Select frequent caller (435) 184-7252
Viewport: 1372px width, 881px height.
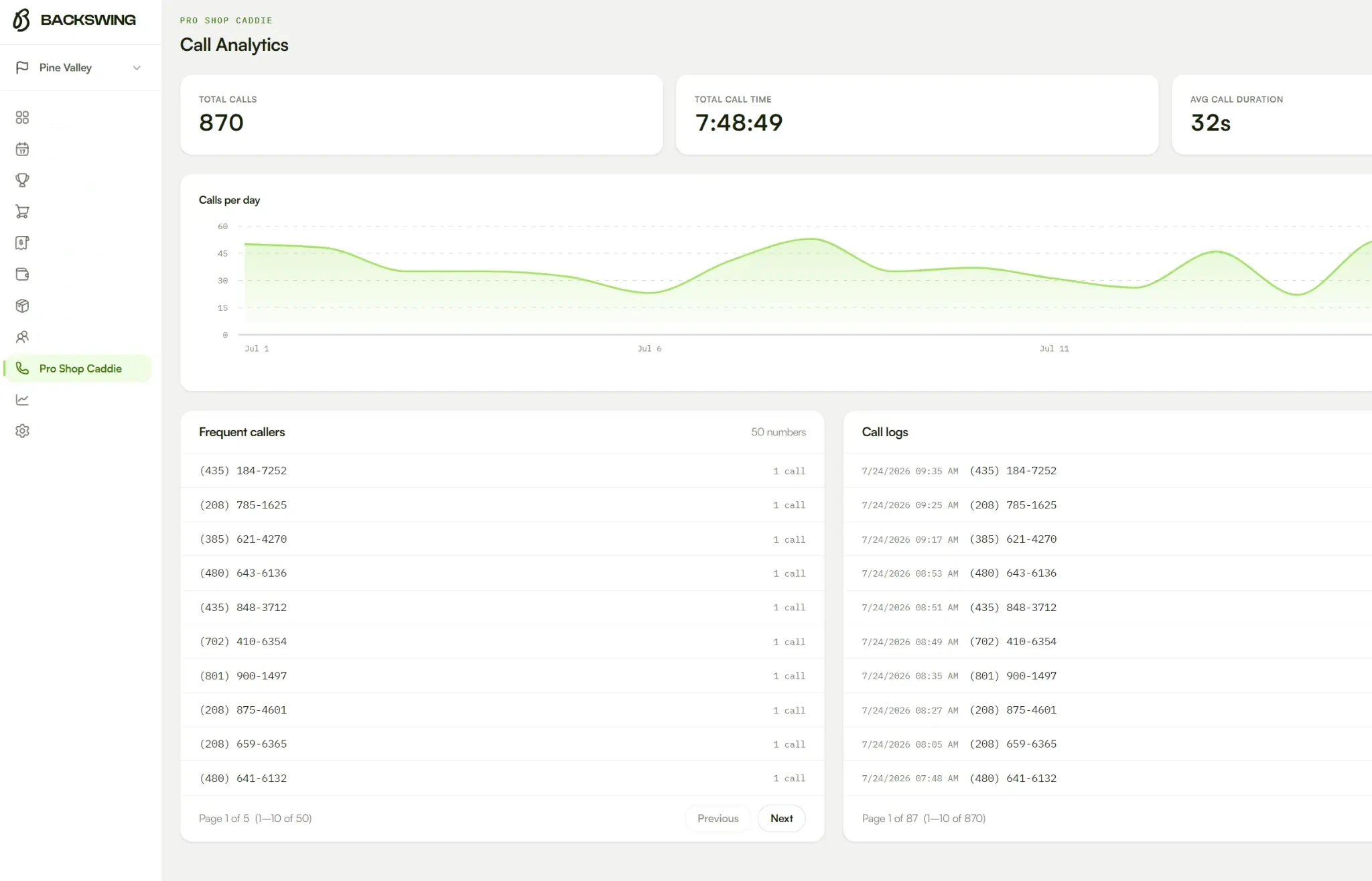click(x=502, y=471)
